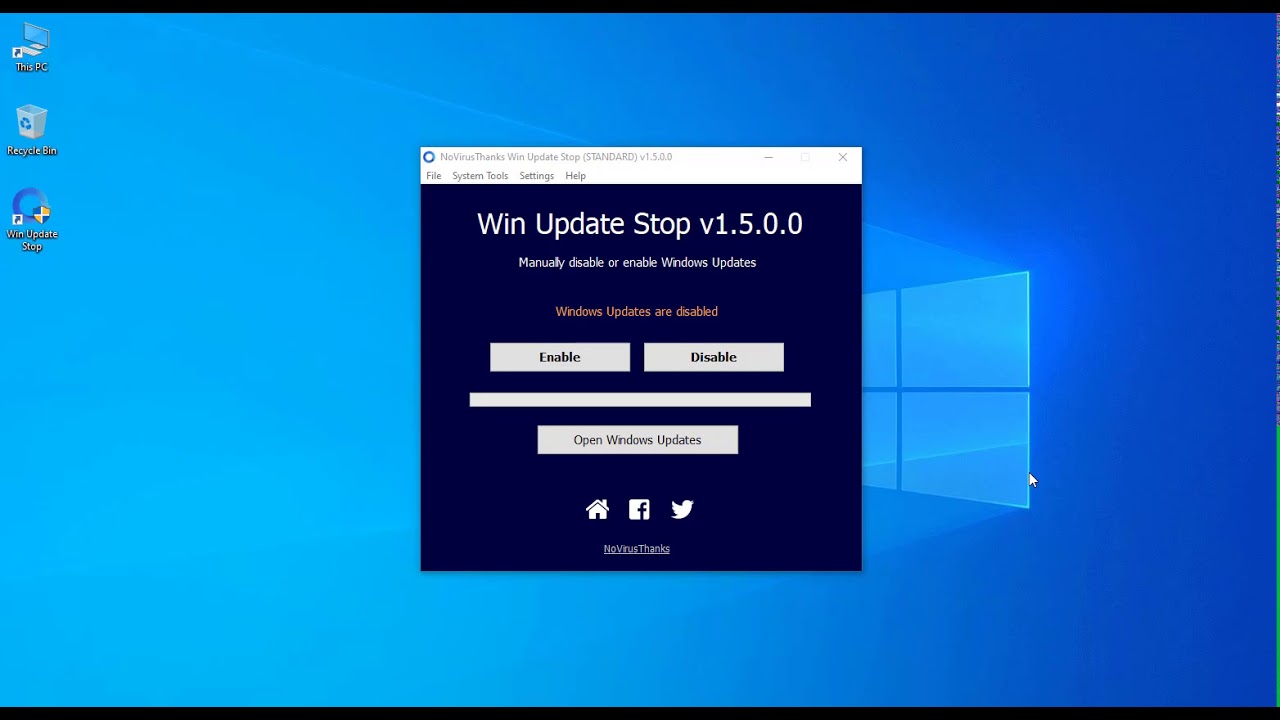Open the Settings menu
The height and width of the screenshot is (720, 1280).
click(x=537, y=176)
